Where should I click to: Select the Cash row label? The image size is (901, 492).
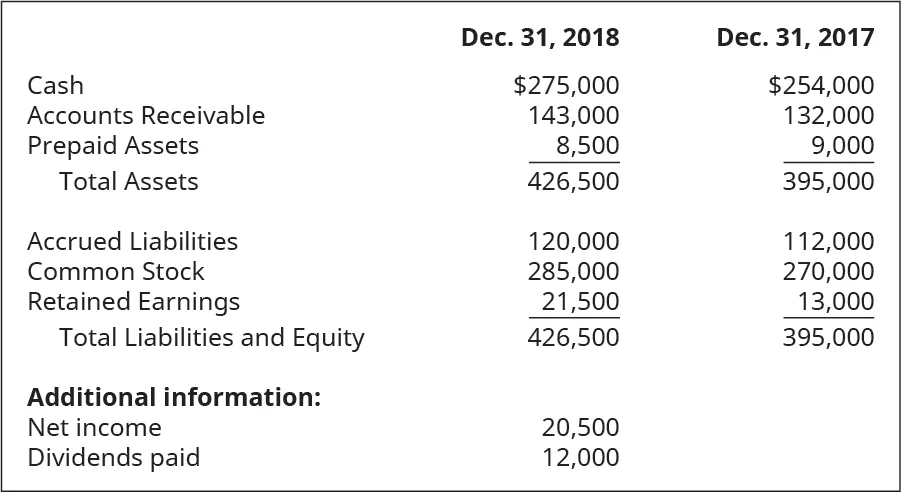55,86
